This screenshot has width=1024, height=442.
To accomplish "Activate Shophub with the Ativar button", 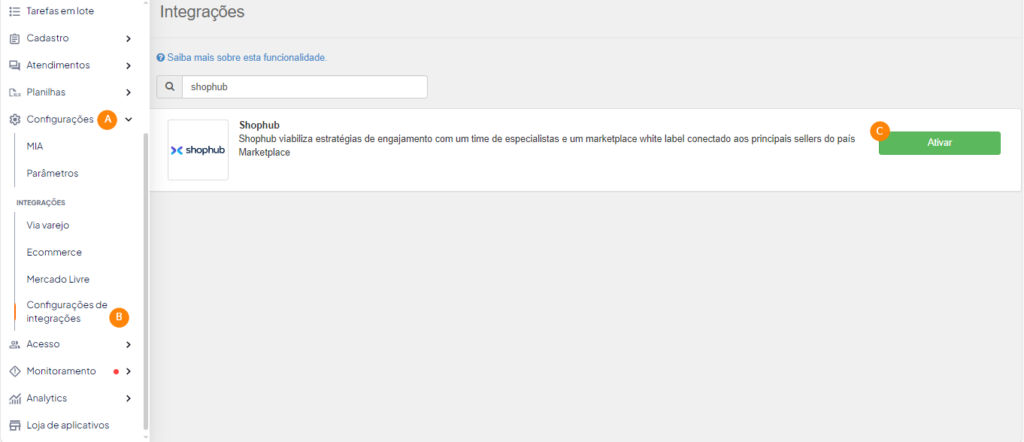I will click(x=939, y=143).
